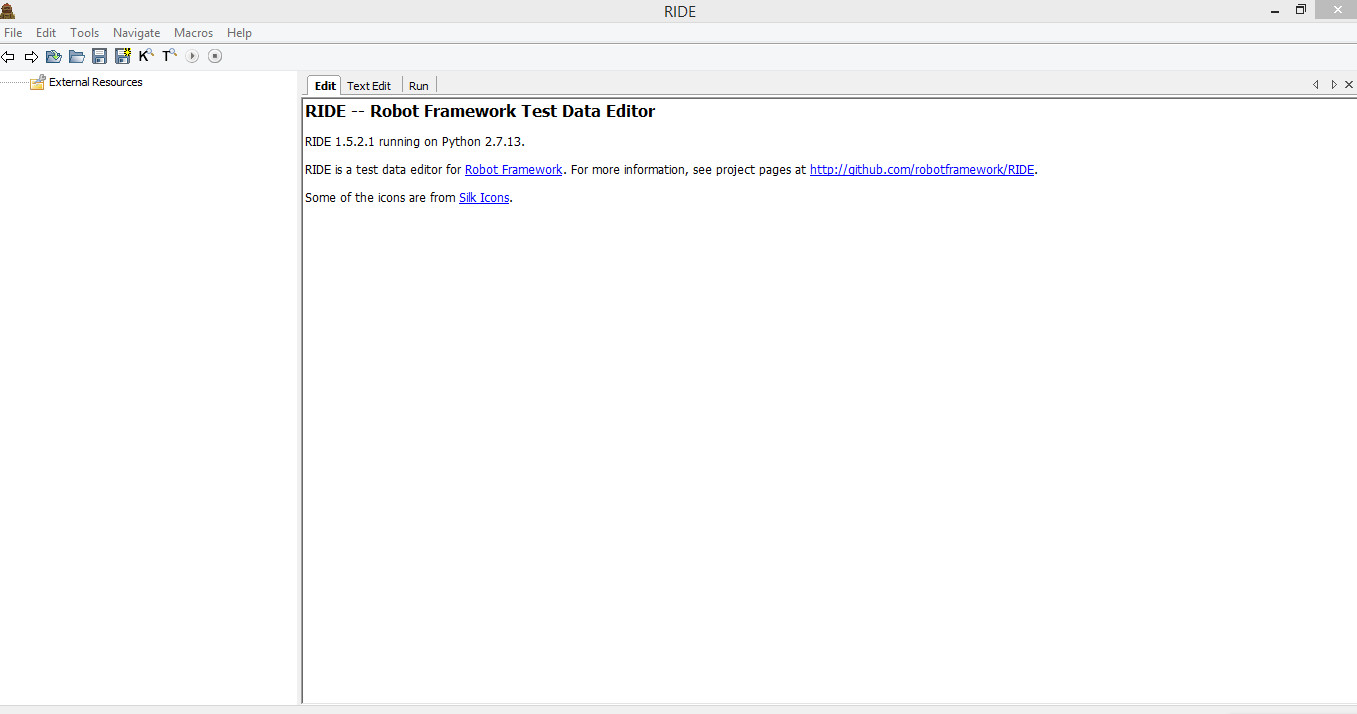Open the Navigate menu
Viewport: 1357px width, 714px height.
(x=136, y=33)
